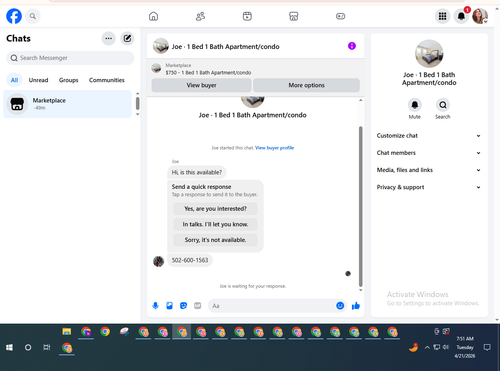
Task: Select the Communities filter tab
Action: pos(107,80)
